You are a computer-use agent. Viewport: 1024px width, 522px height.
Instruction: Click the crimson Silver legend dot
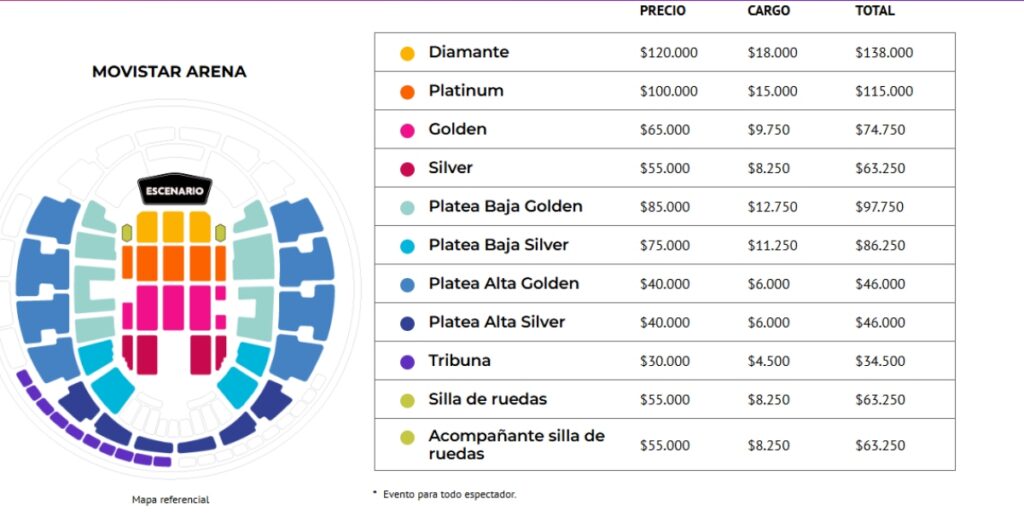(408, 169)
